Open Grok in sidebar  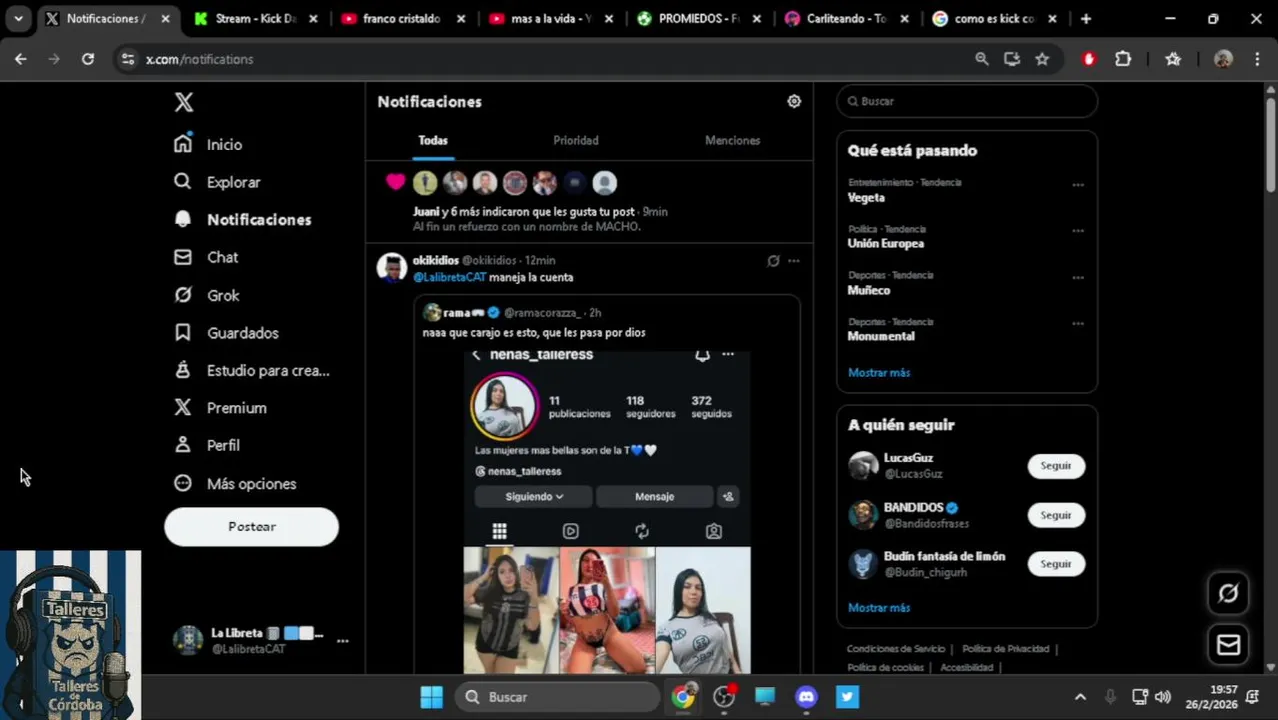[206, 295]
